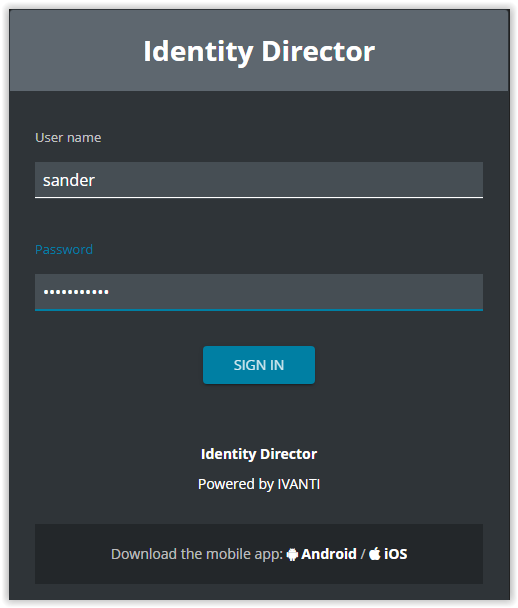Click the small bold Identity Director text
The width and height of the screenshot is (518, 608).
(259, 454)
